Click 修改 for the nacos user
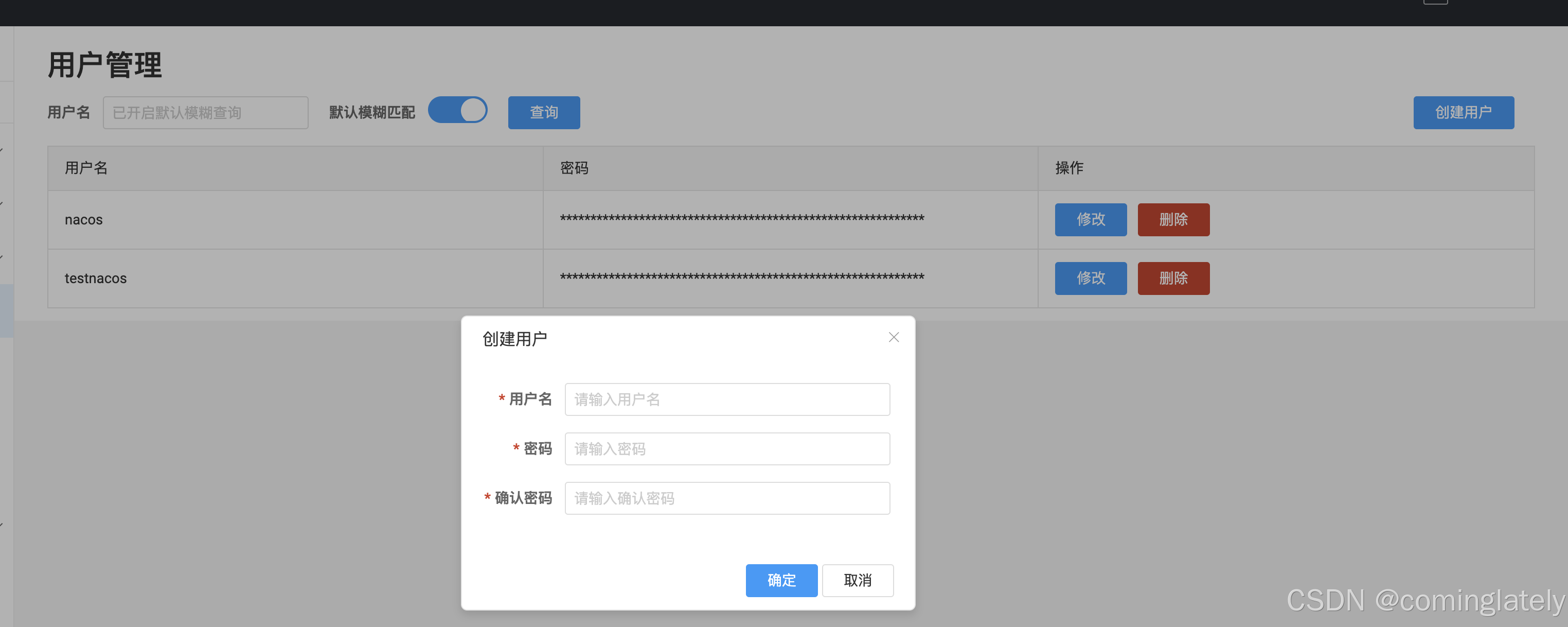The height and width of the screenshot is (627, 1568). 1090,219
